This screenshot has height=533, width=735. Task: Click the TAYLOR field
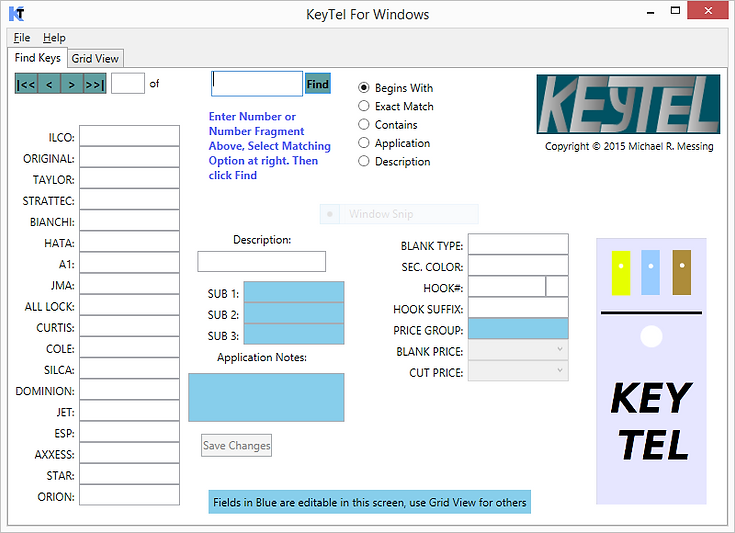(129, 178)
